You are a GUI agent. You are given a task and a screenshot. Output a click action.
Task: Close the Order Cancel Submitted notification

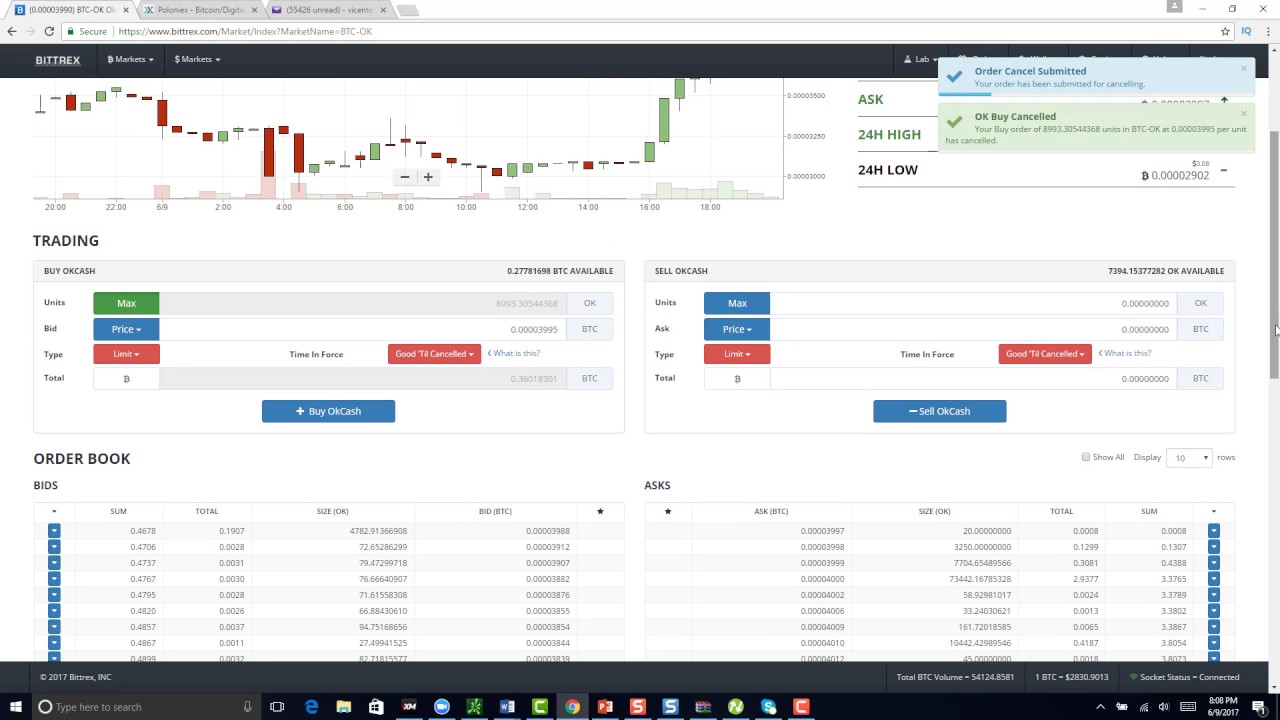1244,69
